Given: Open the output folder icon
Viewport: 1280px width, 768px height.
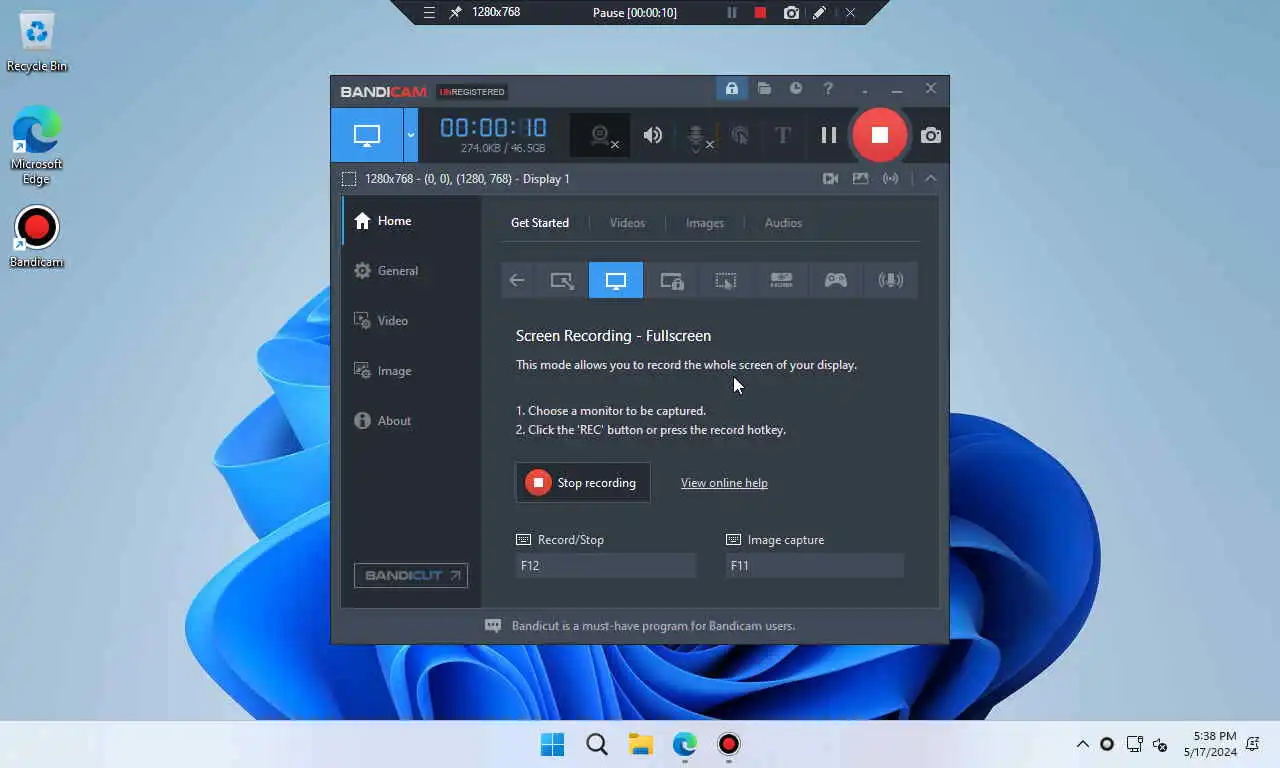Looking at the screenshot, I should [x=764, y=89].
